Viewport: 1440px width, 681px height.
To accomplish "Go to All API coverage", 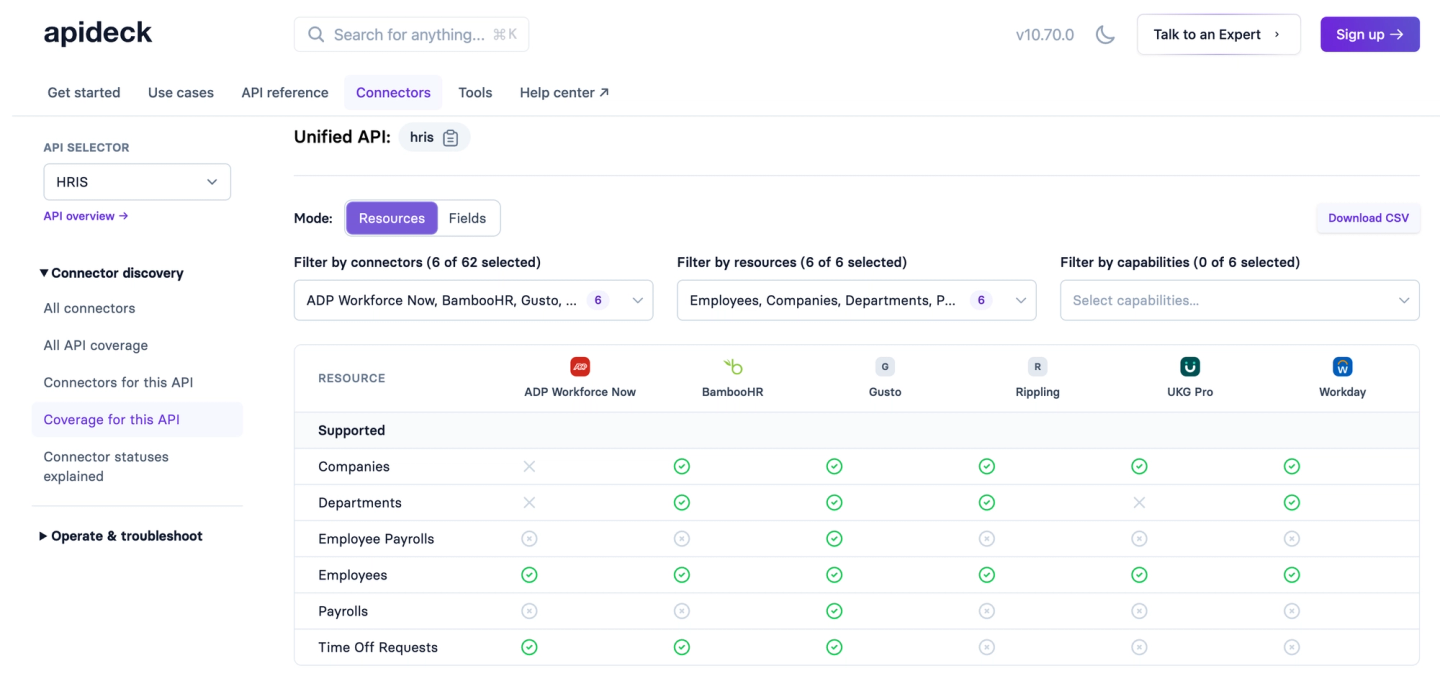I will (95, 345).
